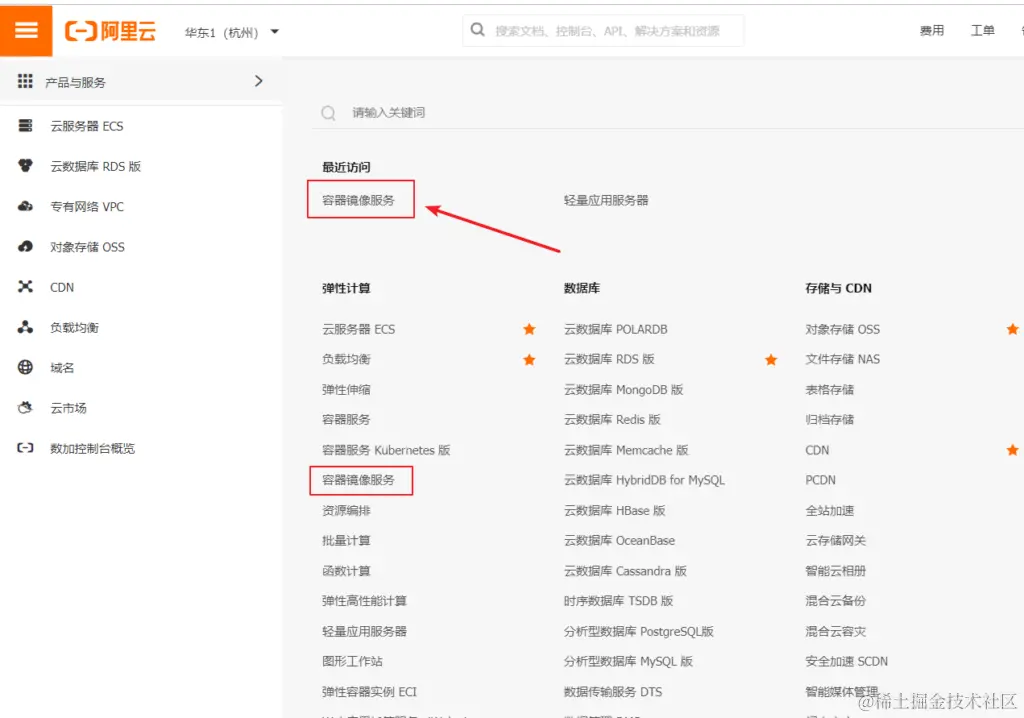Click the 域名 globe icon
The image size is (1024, 718).
point(25,367)
